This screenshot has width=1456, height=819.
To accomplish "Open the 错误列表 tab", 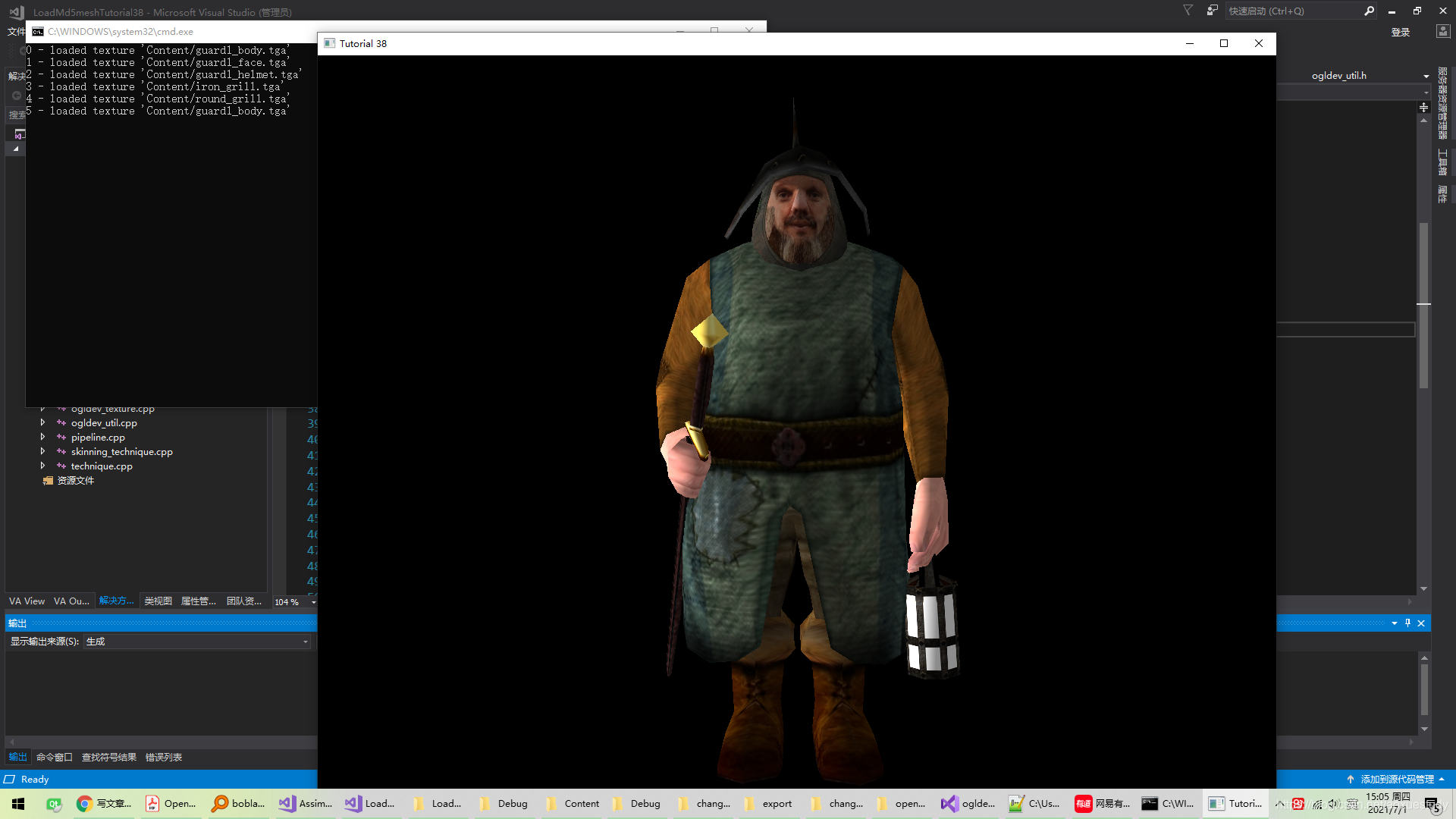I will [x=164, y=758].
